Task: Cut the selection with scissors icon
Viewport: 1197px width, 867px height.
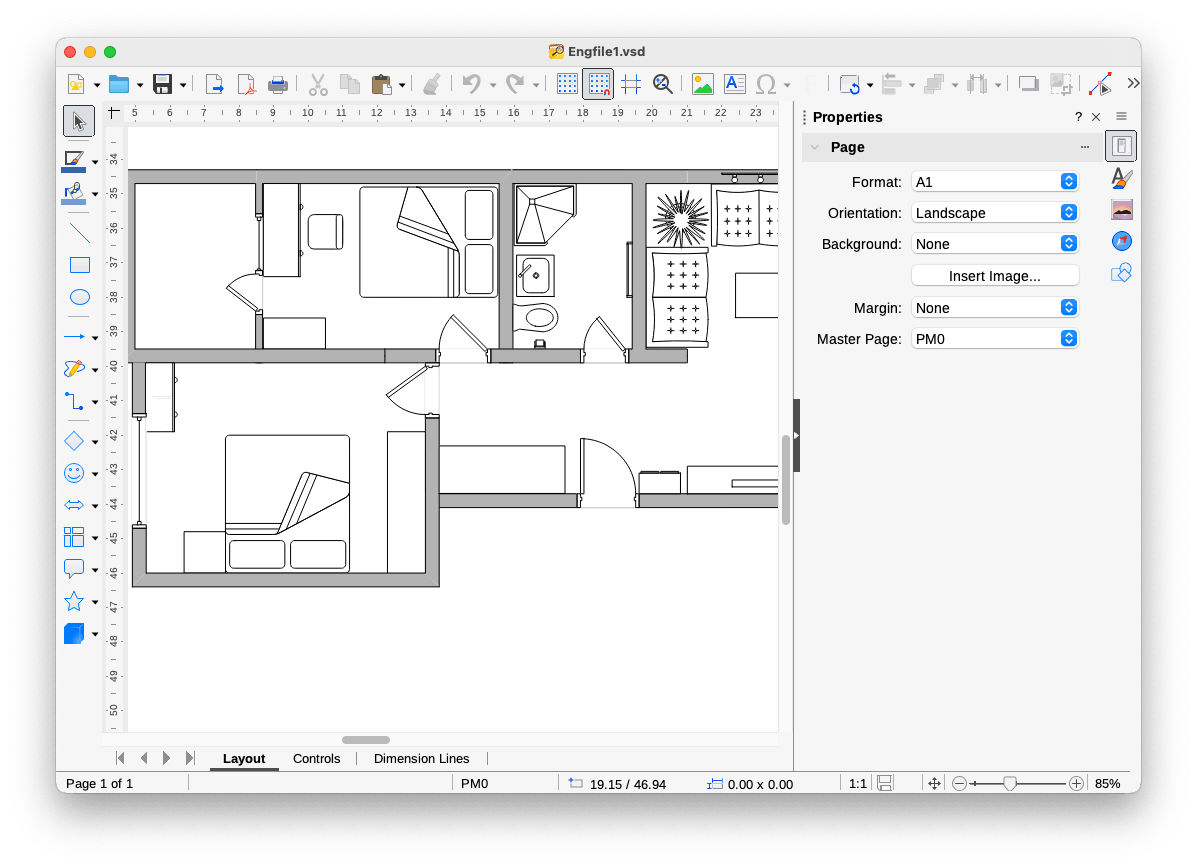Action: [x=318, y=84]
